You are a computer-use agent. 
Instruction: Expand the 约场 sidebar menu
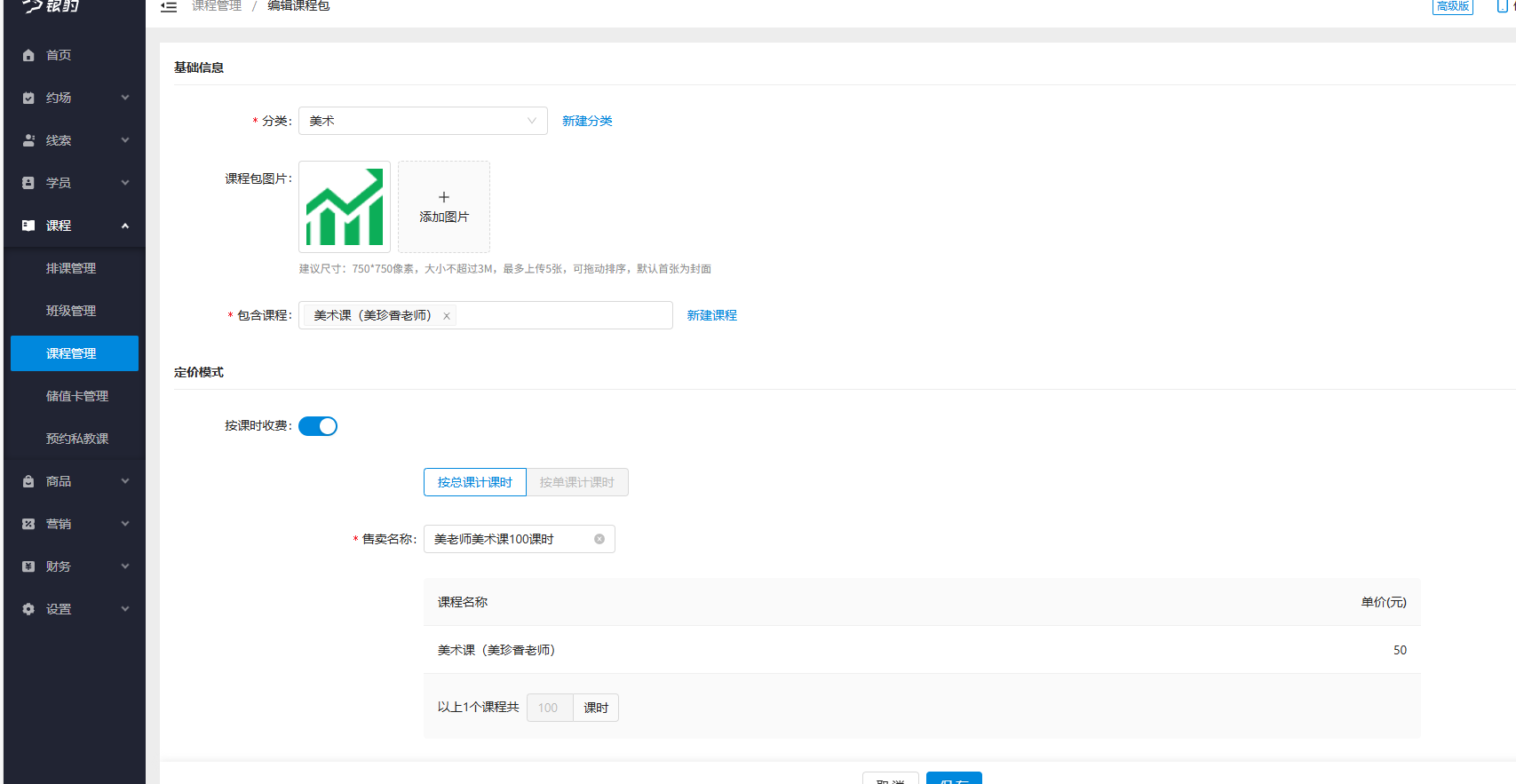[125, 98]
